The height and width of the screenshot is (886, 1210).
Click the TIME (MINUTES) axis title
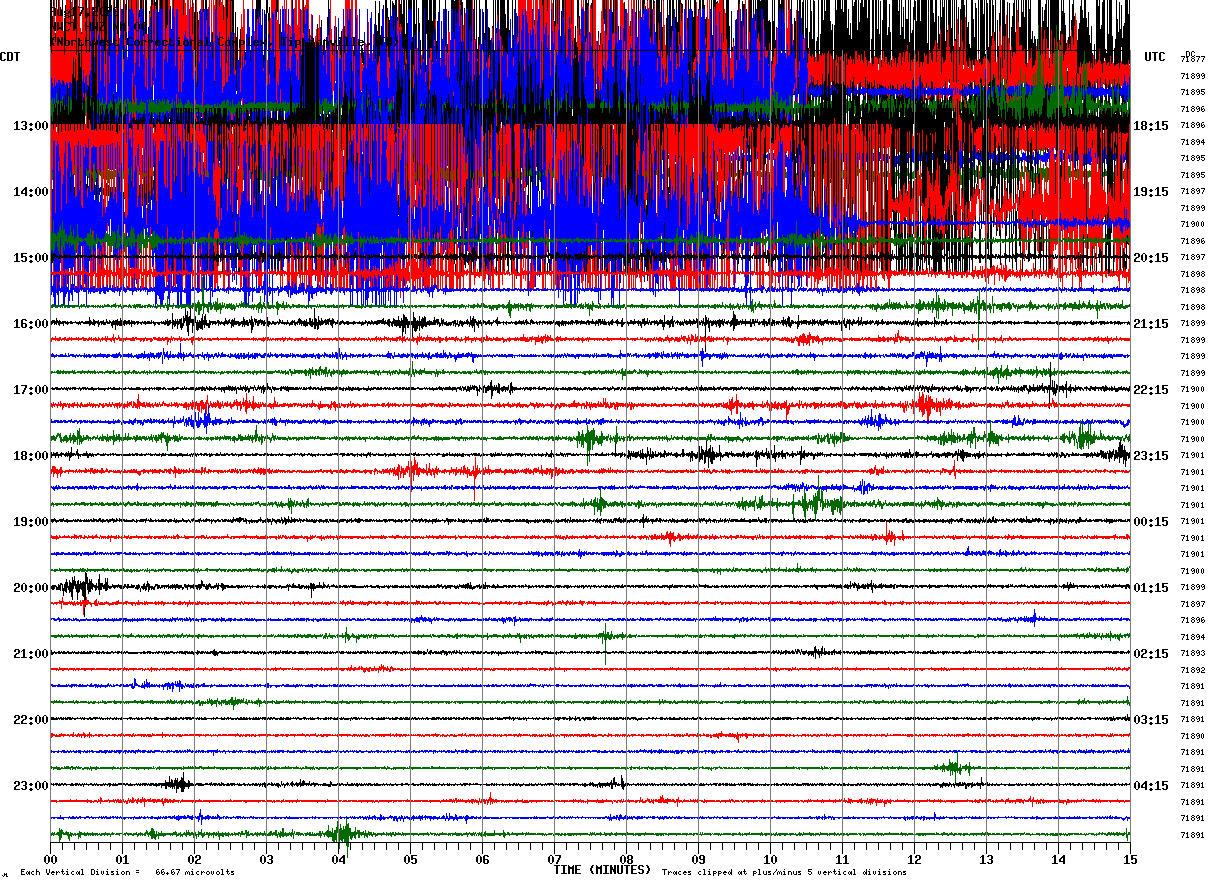602,870
